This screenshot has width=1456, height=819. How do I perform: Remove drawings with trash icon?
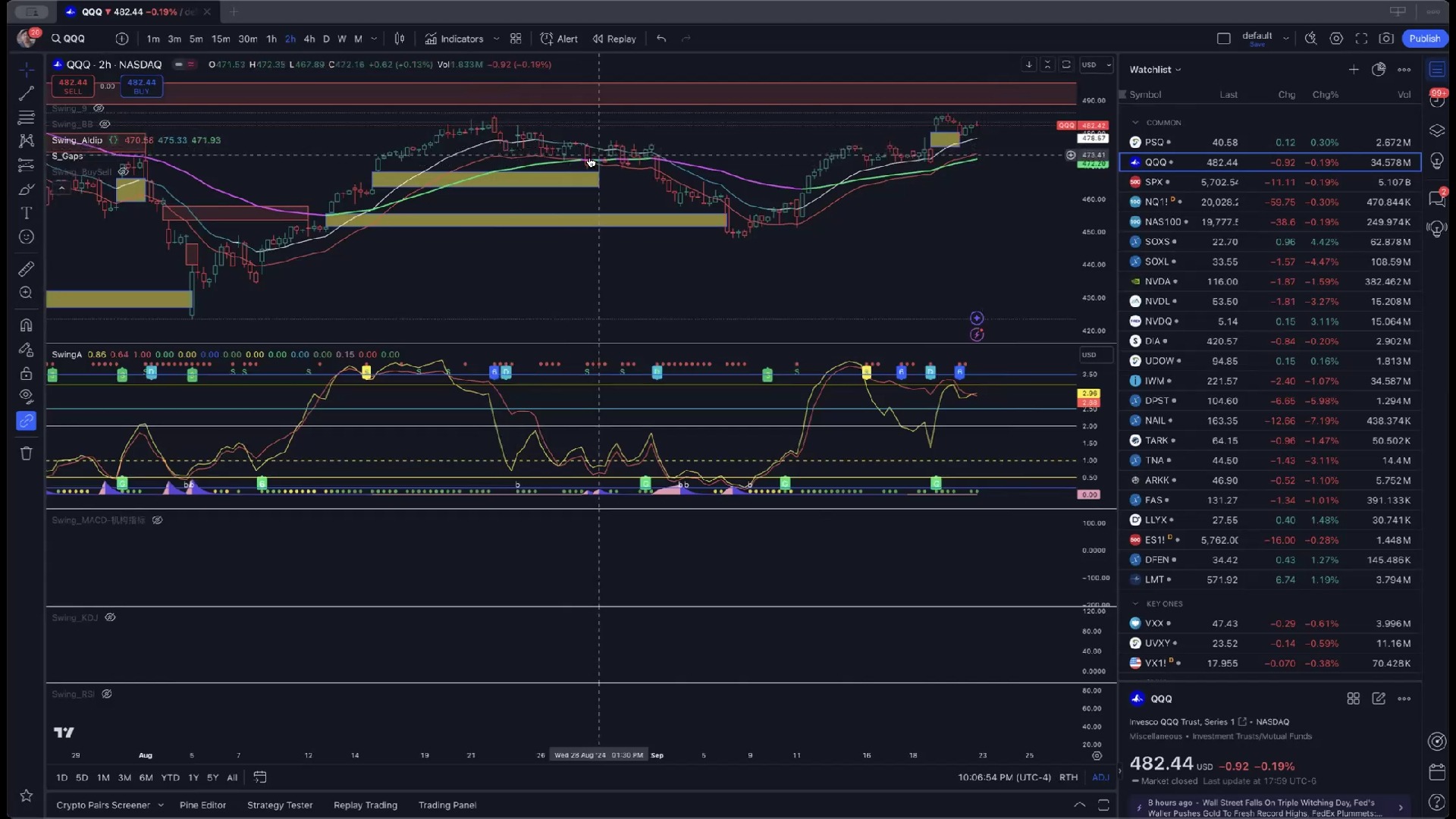pyautogui.click(x=27, y=453)
